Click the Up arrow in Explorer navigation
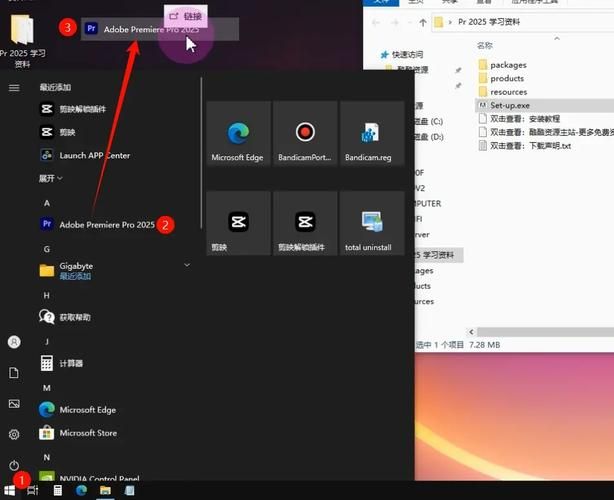Viewport: 614px width, 500px height. 423,22
